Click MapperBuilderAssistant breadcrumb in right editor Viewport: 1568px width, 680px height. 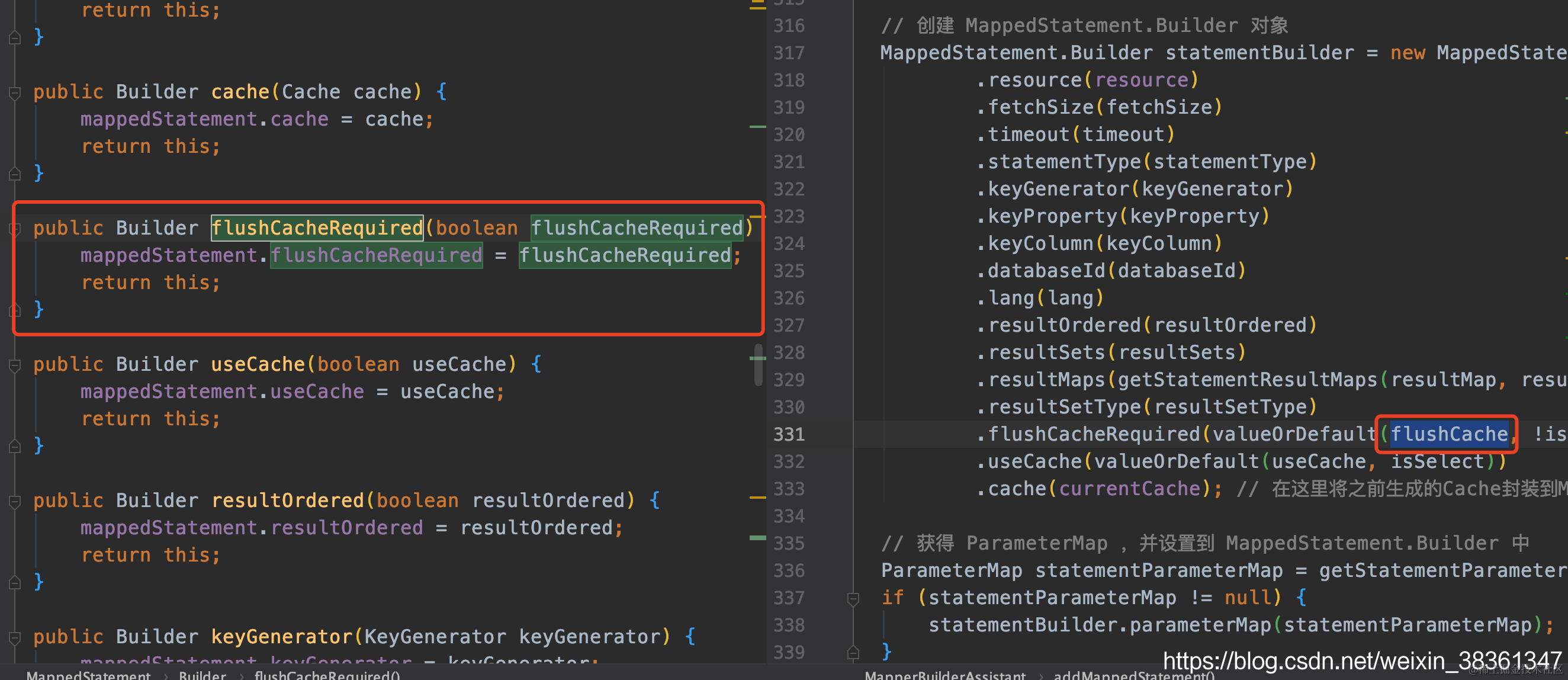tap(944, 675)
